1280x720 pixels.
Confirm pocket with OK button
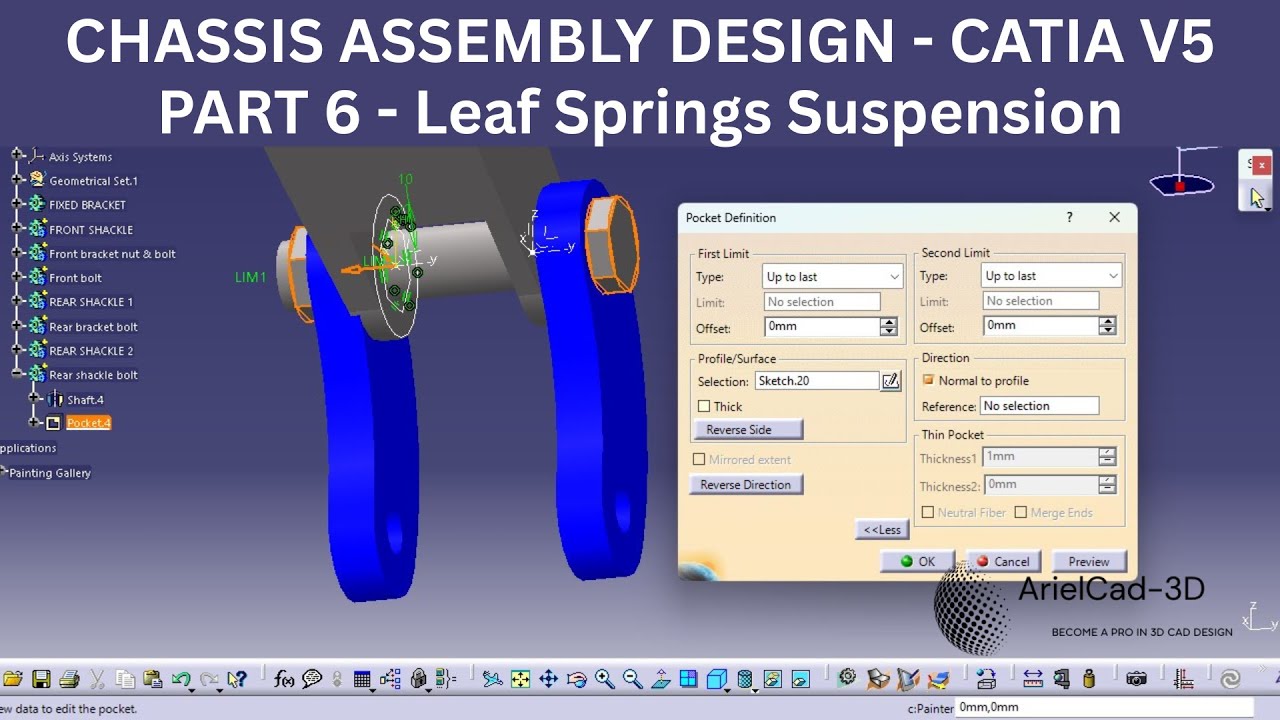(918, 561)
